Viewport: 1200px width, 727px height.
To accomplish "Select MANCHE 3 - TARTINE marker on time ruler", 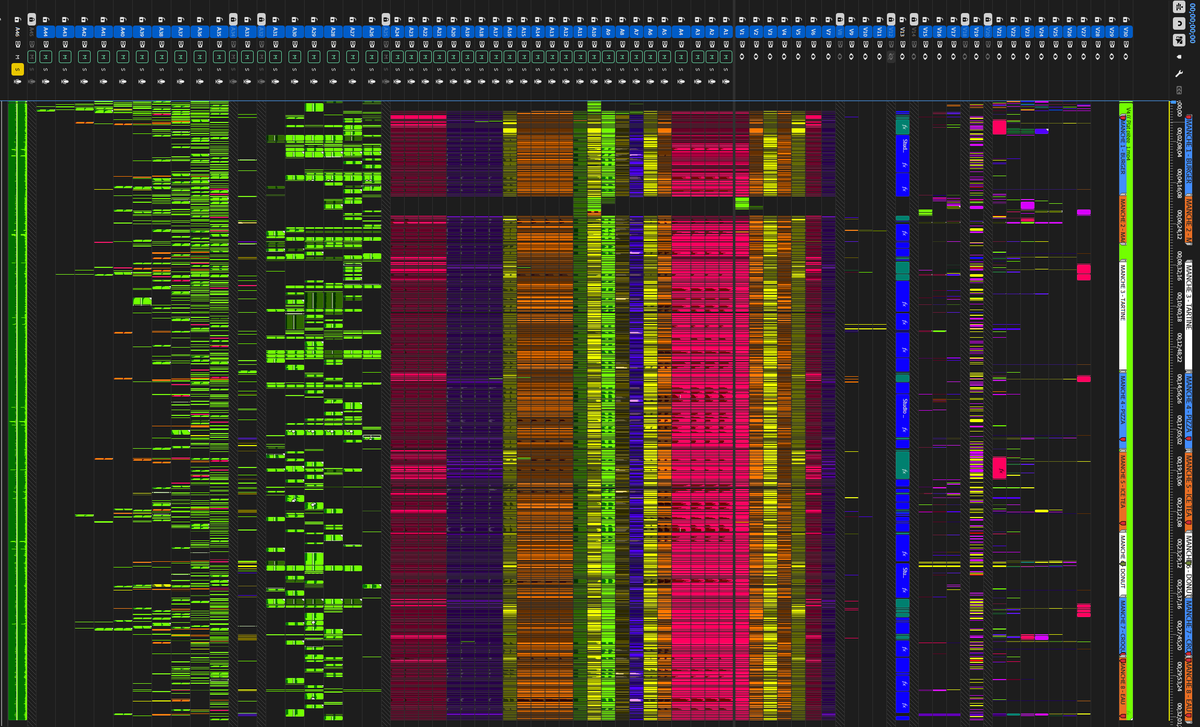I will tap(1189, 314).
